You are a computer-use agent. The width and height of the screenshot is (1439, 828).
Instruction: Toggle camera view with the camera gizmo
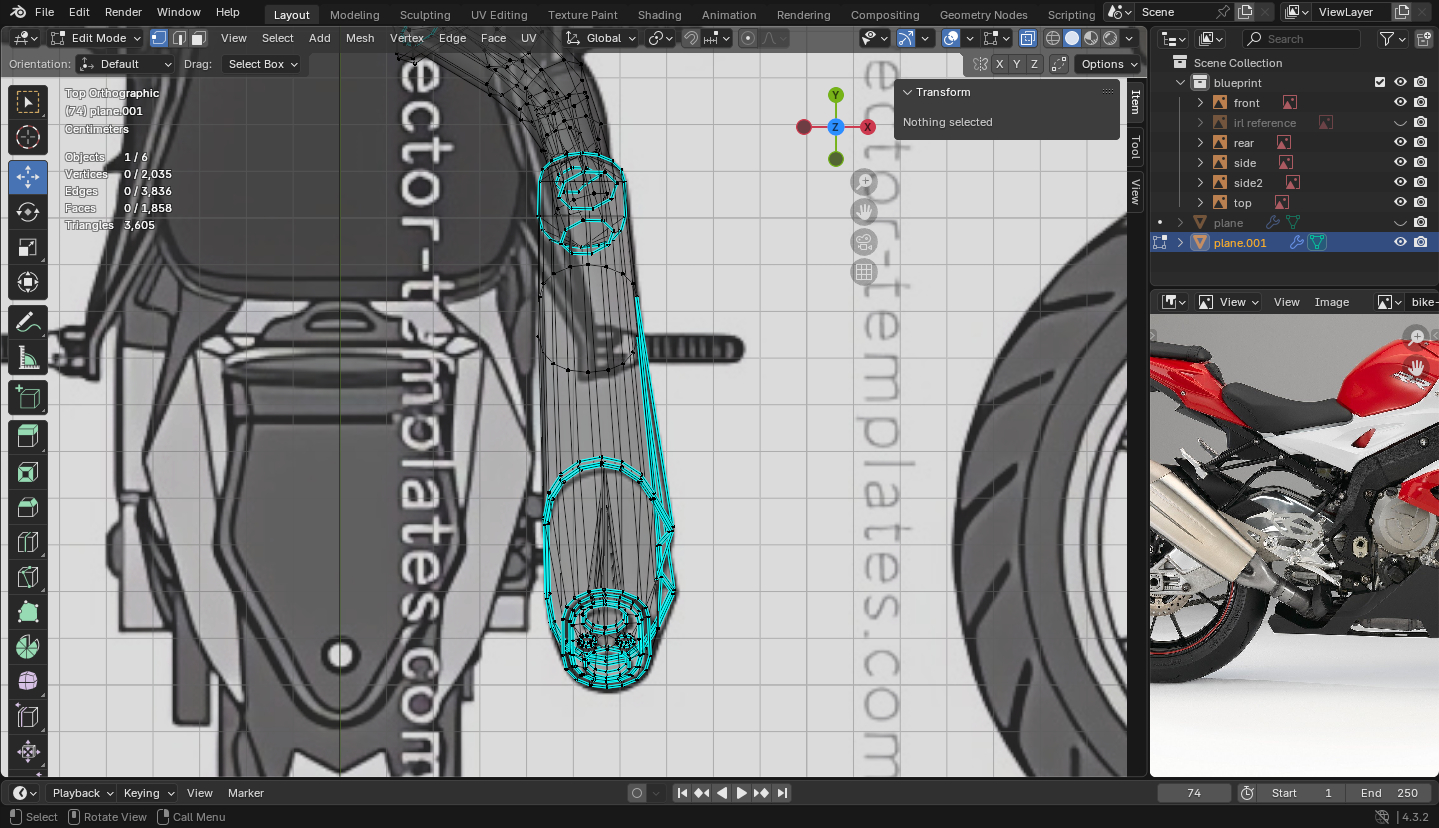point(865,242)
